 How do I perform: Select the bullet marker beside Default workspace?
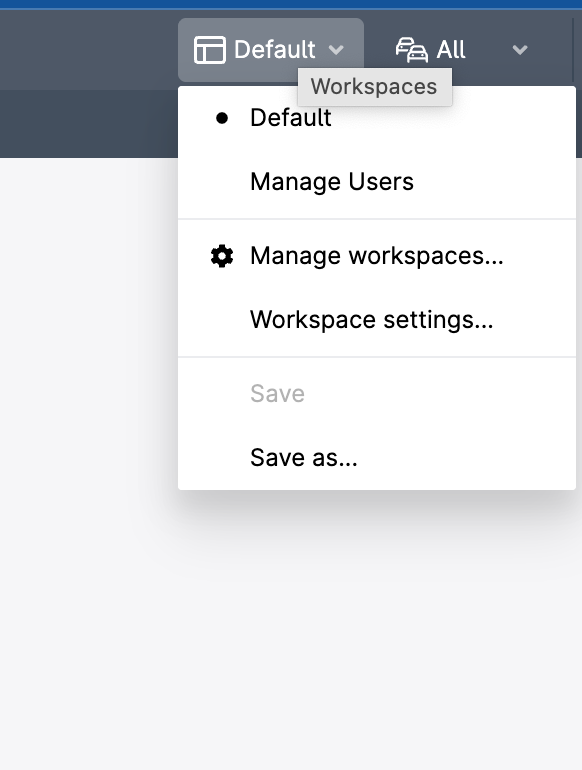coord(222,118)
